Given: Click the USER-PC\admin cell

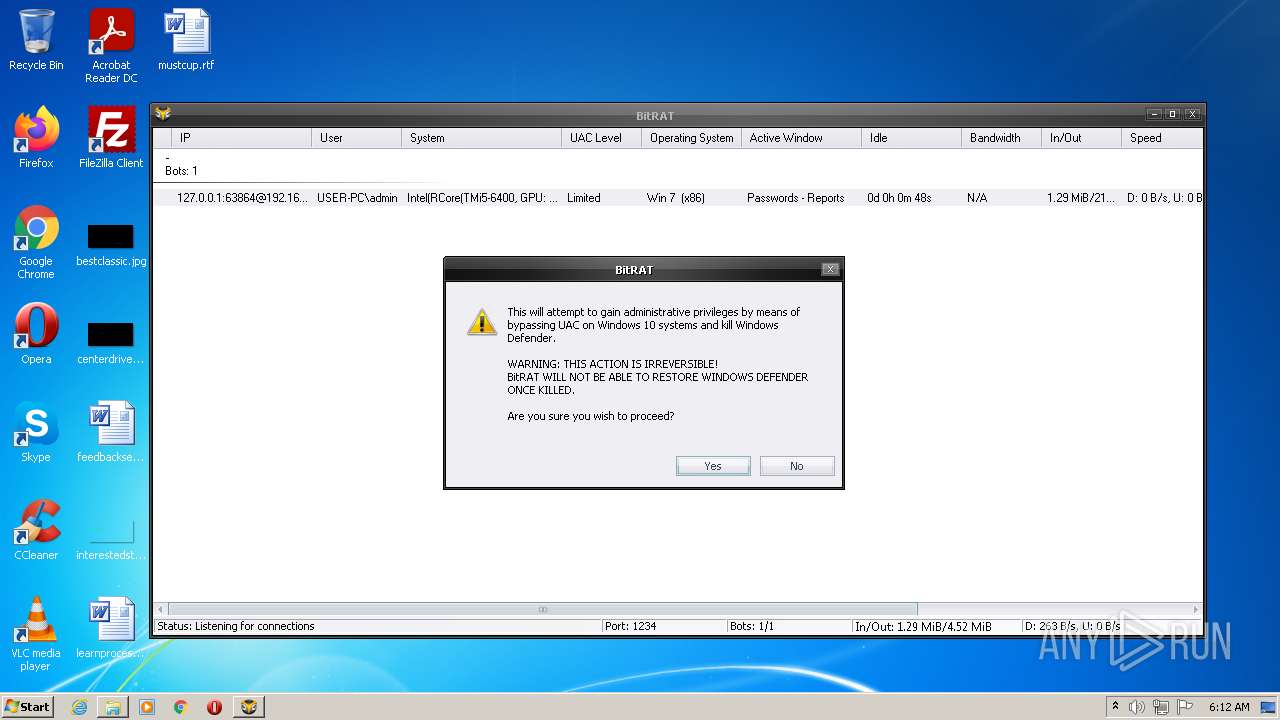Looking at the screenshot, I should pos(357,198).
